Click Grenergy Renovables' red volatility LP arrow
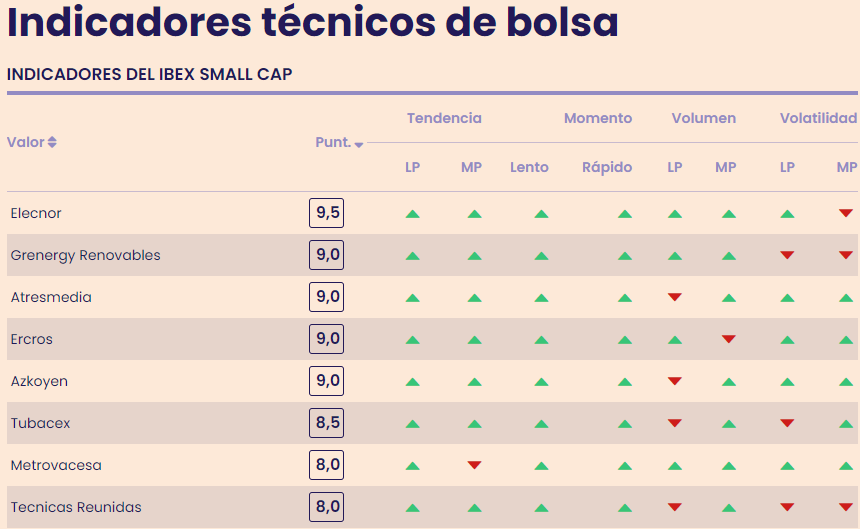 pyautogui.click(x=787, y=255)
